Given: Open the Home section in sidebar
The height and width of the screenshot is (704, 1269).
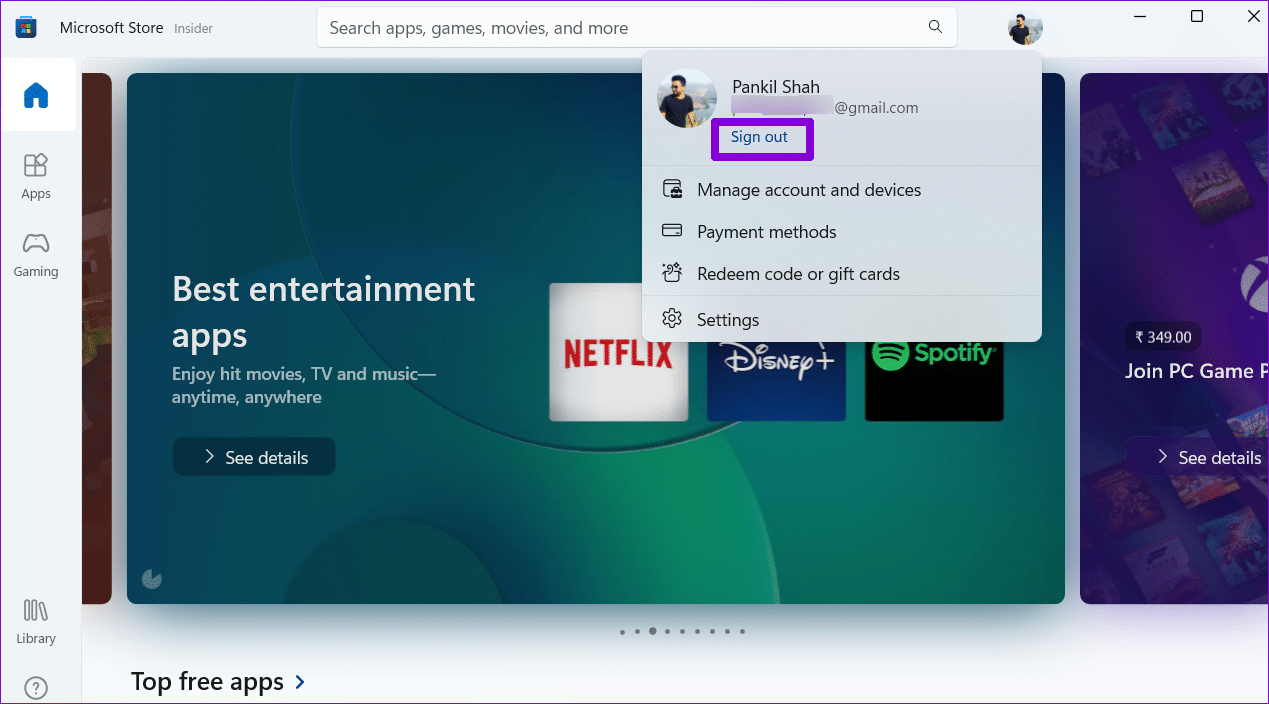Looking at the screenshot, I should click(x=37, y=95).
